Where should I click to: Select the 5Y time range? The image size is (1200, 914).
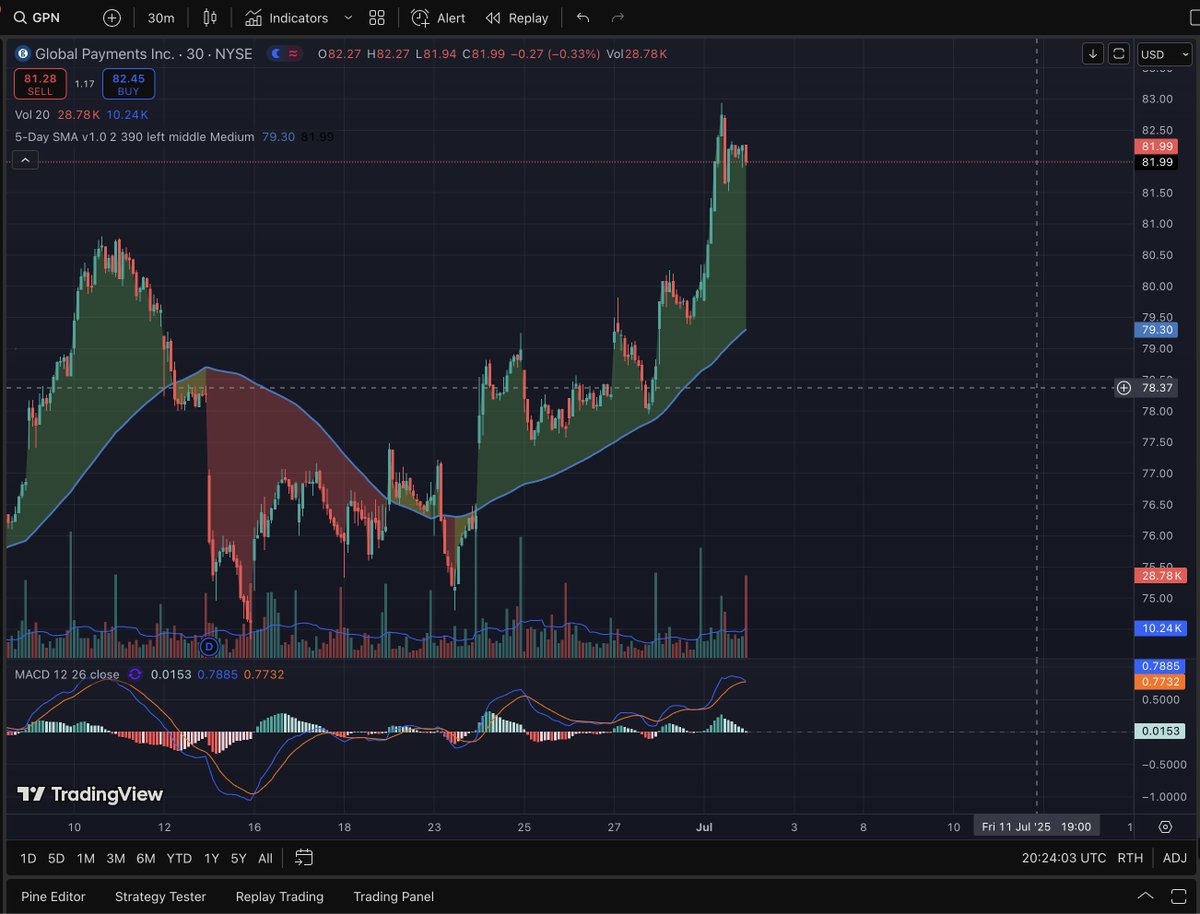pyautogui.click(x=238, y=858)
